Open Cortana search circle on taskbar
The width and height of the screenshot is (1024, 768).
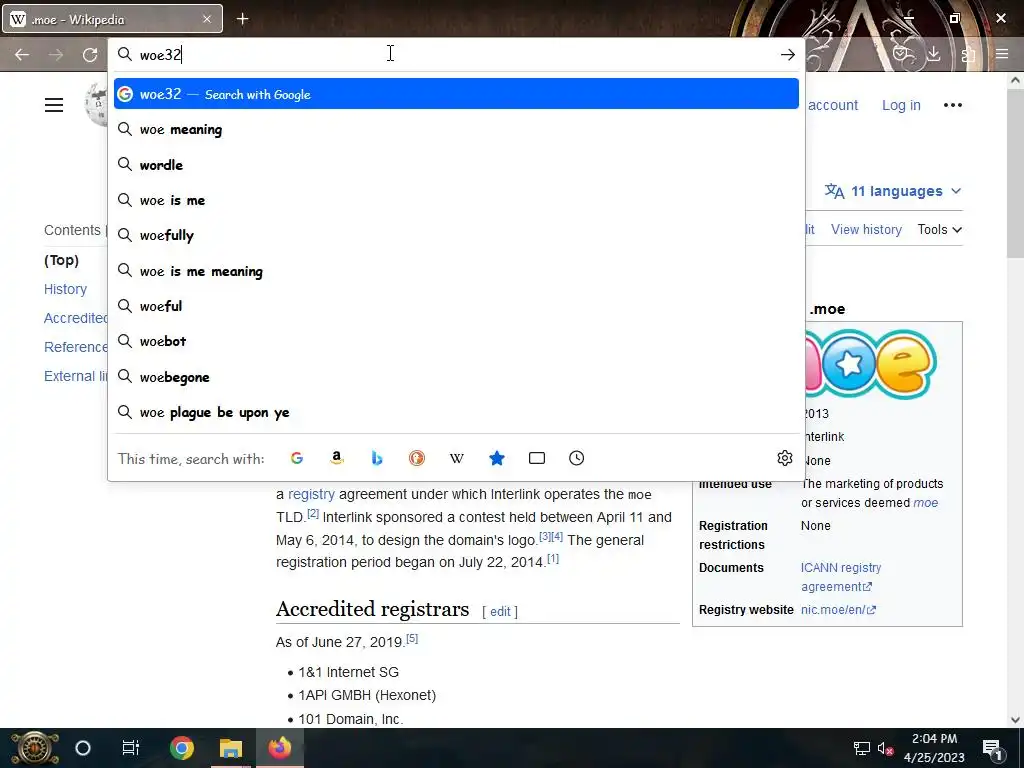coord(83,748)
